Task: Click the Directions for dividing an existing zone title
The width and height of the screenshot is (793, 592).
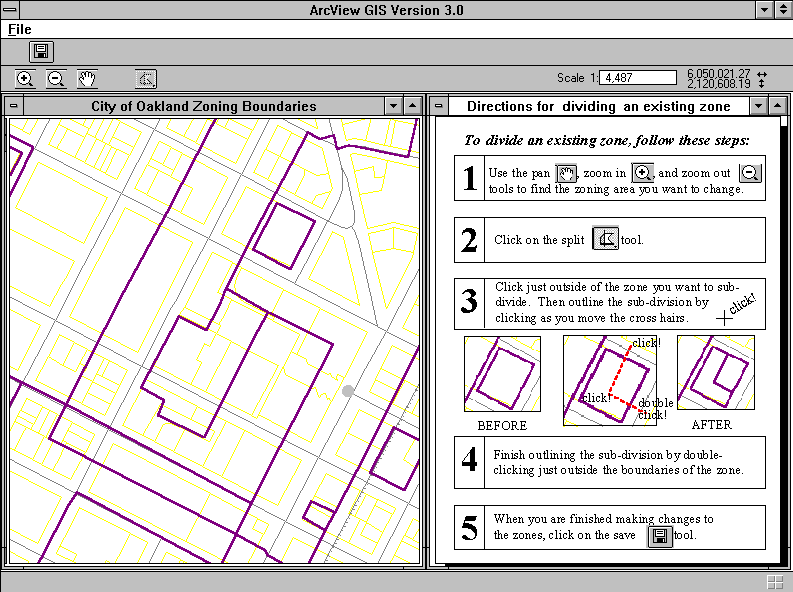Action: tap(598, 106)
